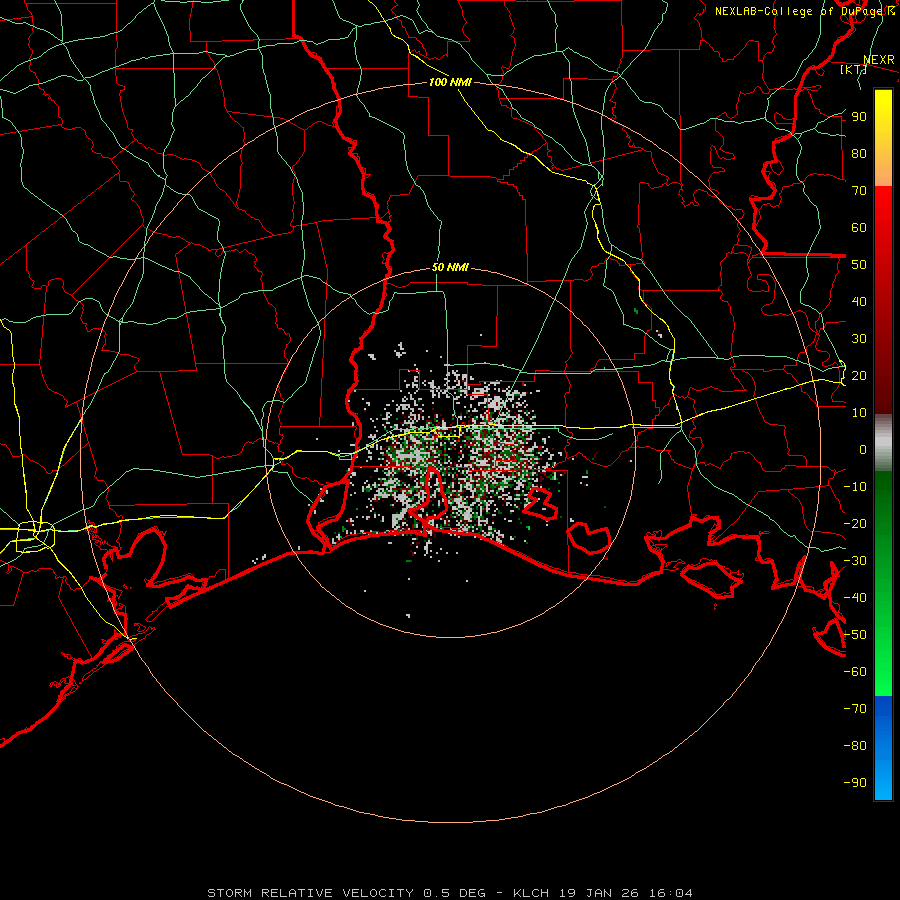Click the 90 value on the velocity scale
900x900 pixels.
point(859,117)
